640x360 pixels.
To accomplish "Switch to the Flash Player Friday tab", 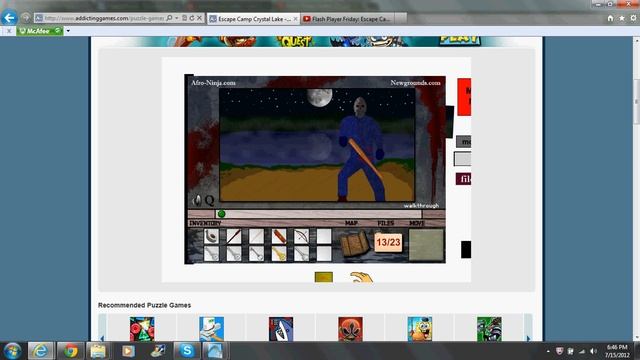I will pyautogui.click(x=347, y=19).
